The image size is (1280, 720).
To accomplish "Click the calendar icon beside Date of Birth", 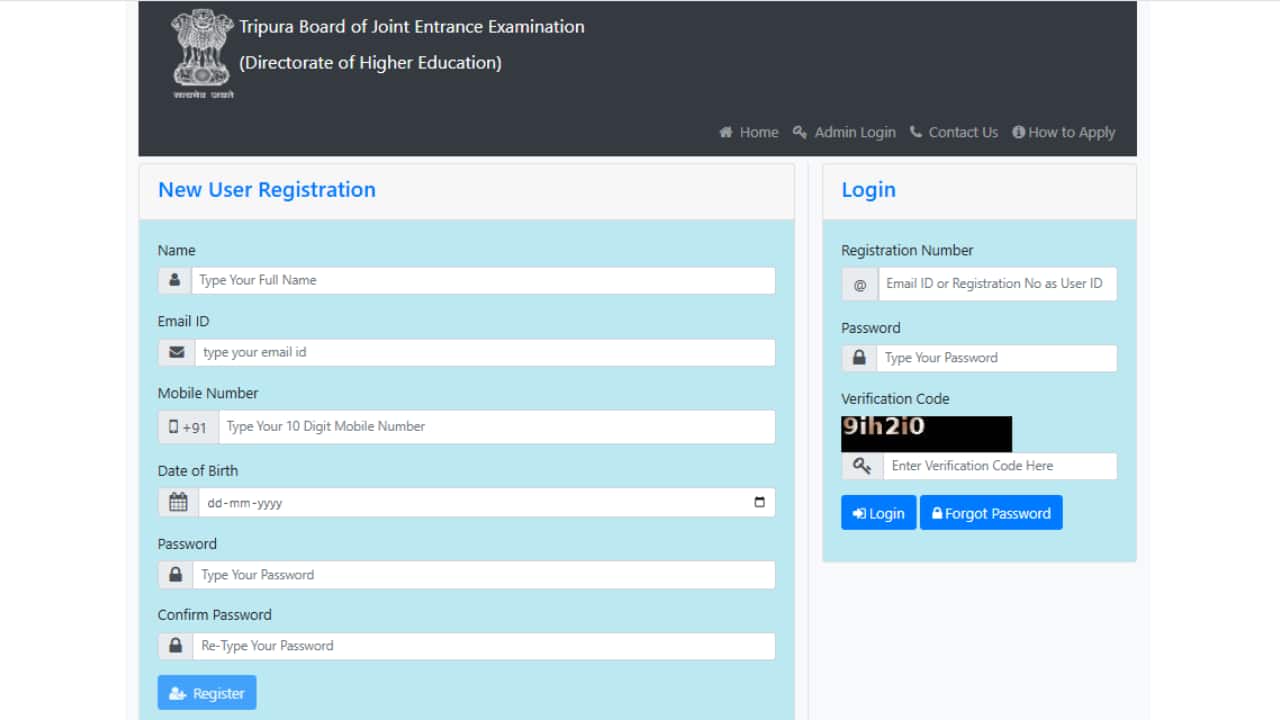I will coord(178,503).
